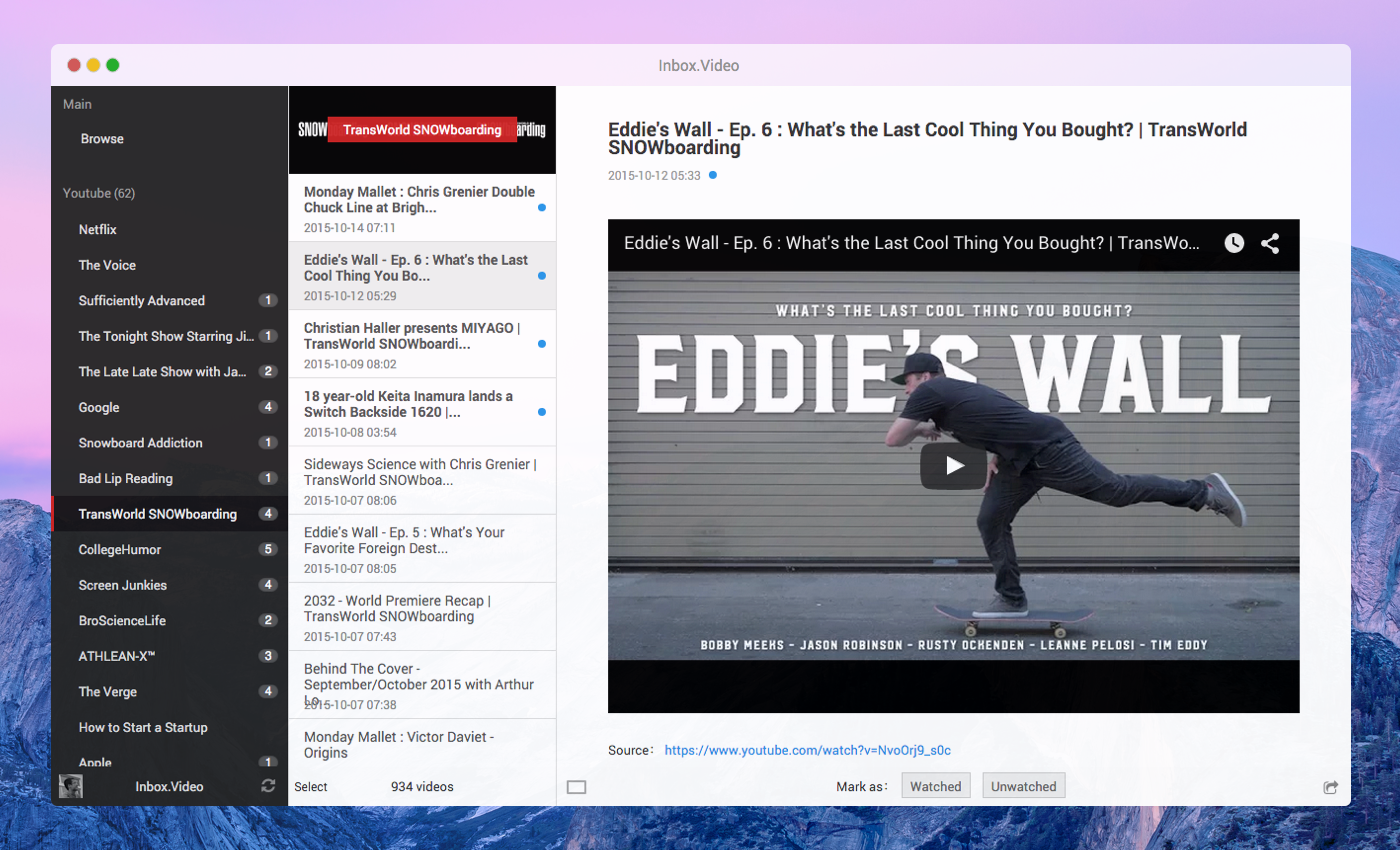1400x850 pixels.
Task: Select the Google channel
Action: [x=169, y=407]
